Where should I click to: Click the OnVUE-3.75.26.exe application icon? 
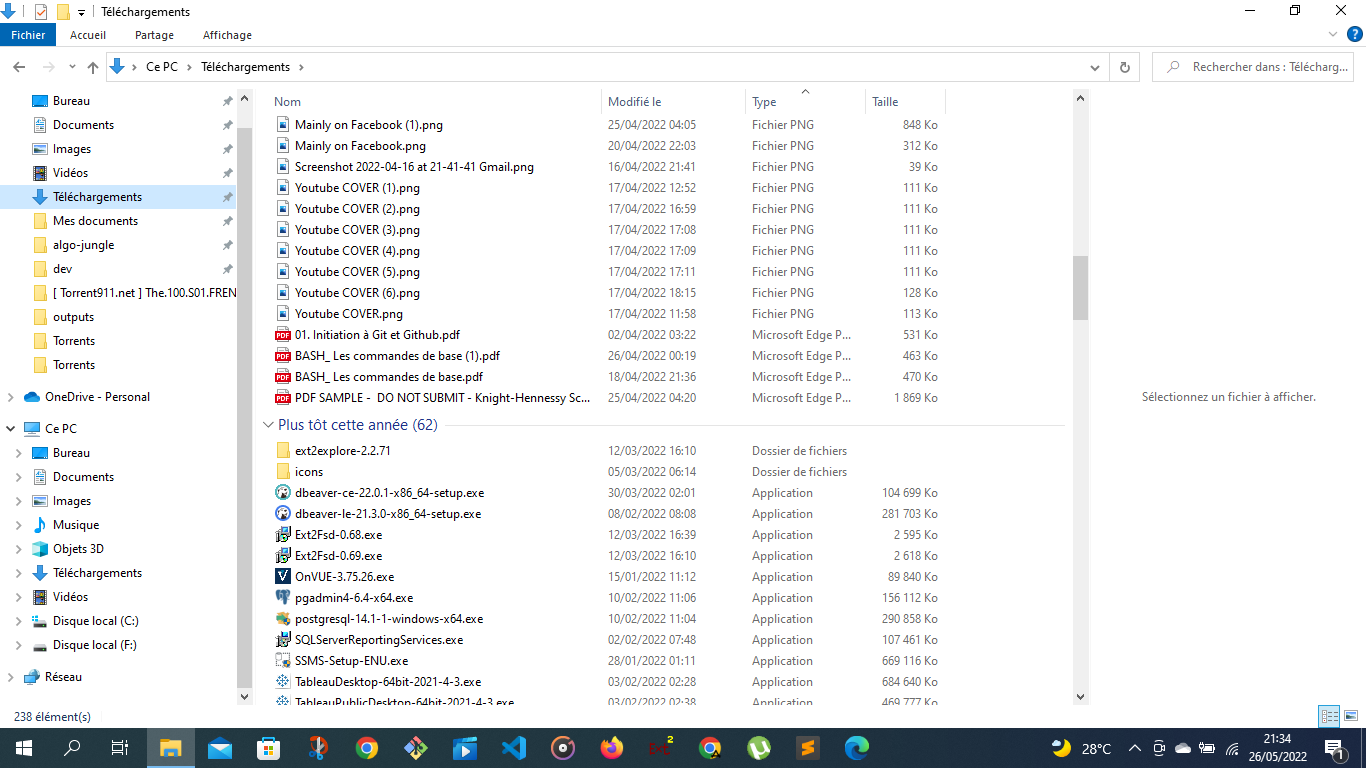283,577
